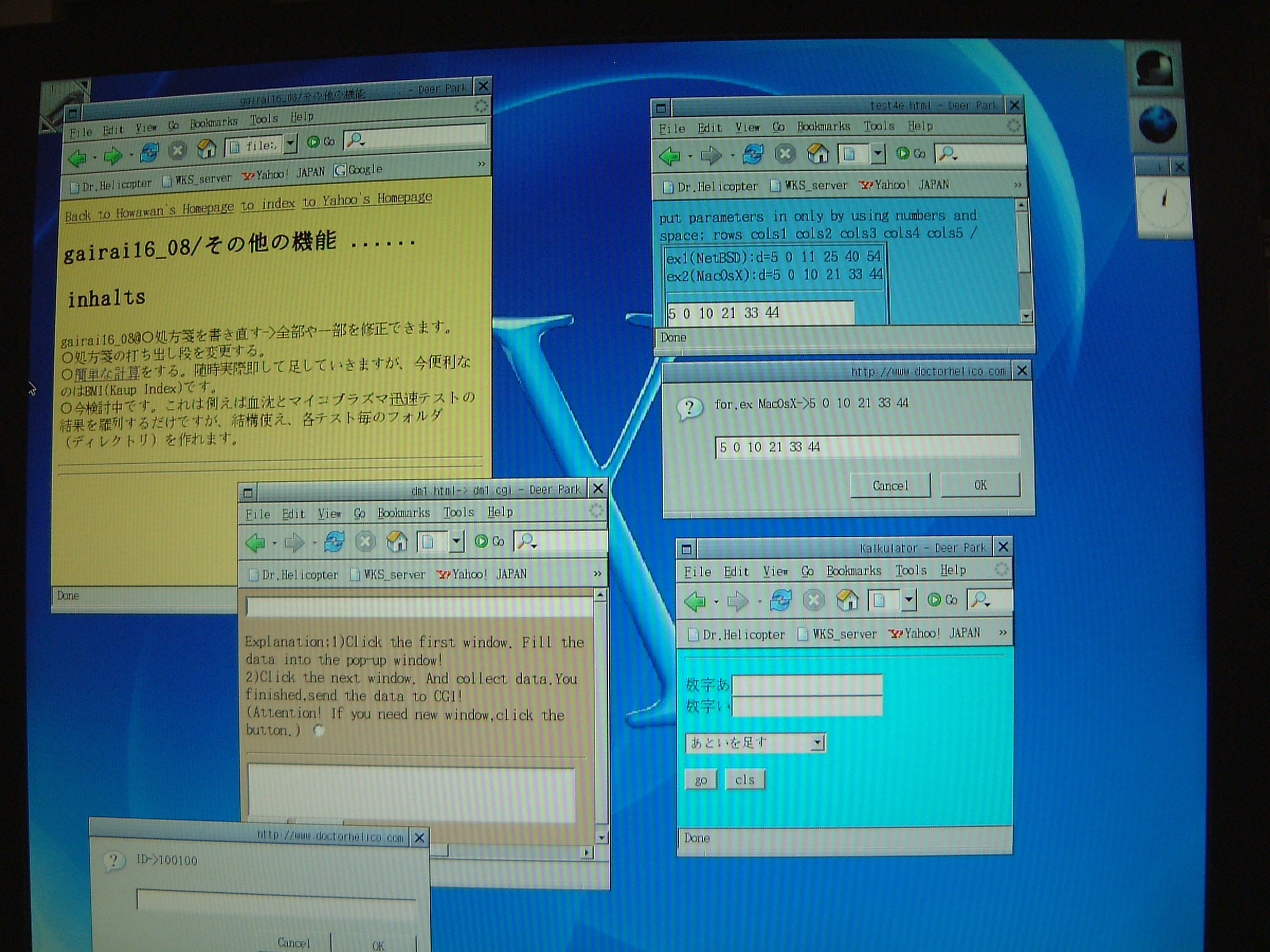Expand the URL dropdown arrow in the gairai16_08 window
1270x952 pixels.
[291, 143]
